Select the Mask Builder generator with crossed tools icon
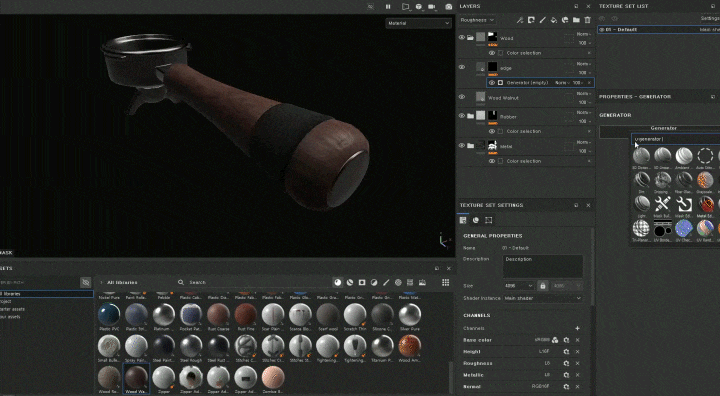The height and width of the screenshot is (396, 720). tap(662, 204)
